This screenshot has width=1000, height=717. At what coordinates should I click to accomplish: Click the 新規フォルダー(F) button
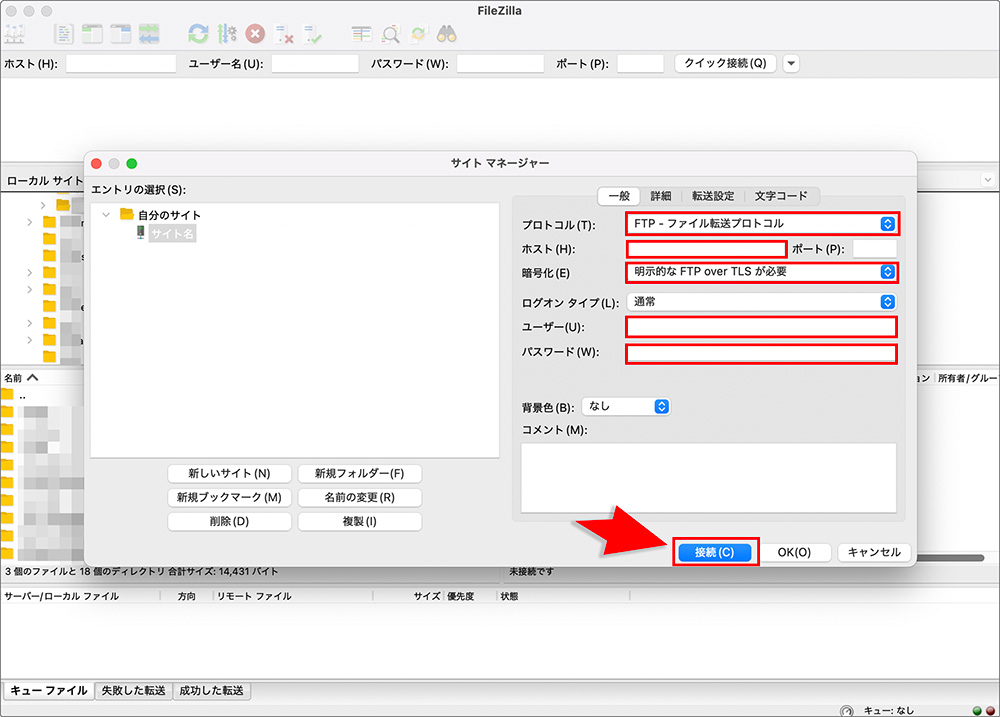click(x=360, y=473)
